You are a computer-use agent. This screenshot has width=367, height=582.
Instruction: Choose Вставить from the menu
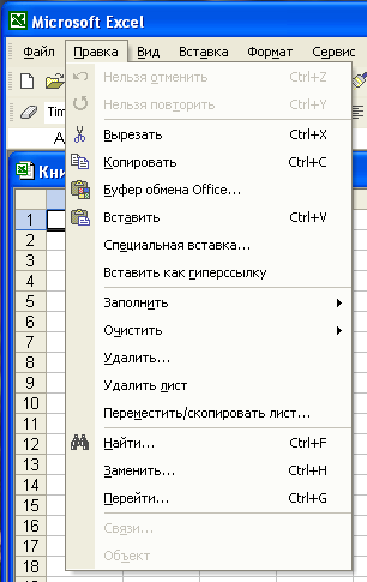tap(209, 217)
